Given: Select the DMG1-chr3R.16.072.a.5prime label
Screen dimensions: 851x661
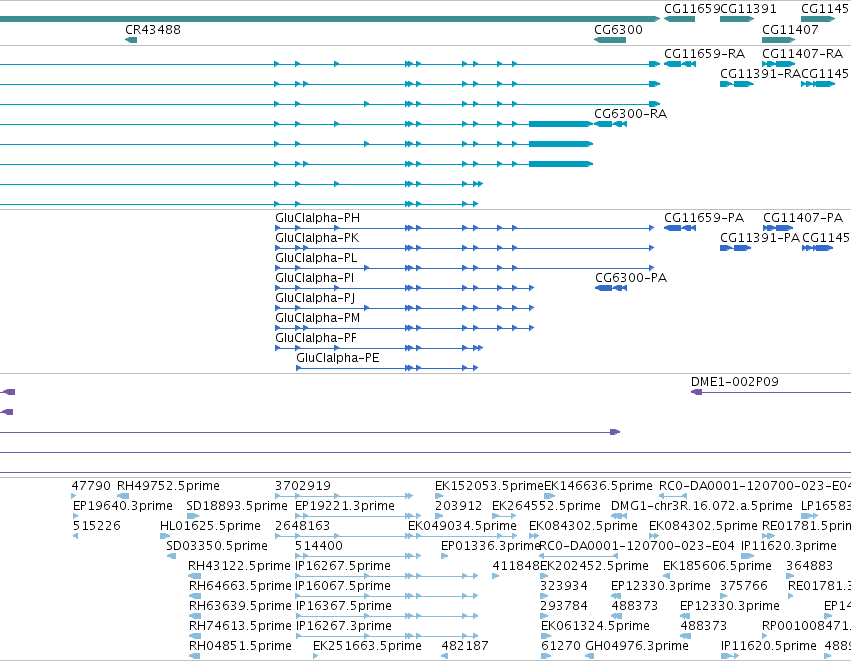Looking at the screenshot, I should tap(701, 506).
